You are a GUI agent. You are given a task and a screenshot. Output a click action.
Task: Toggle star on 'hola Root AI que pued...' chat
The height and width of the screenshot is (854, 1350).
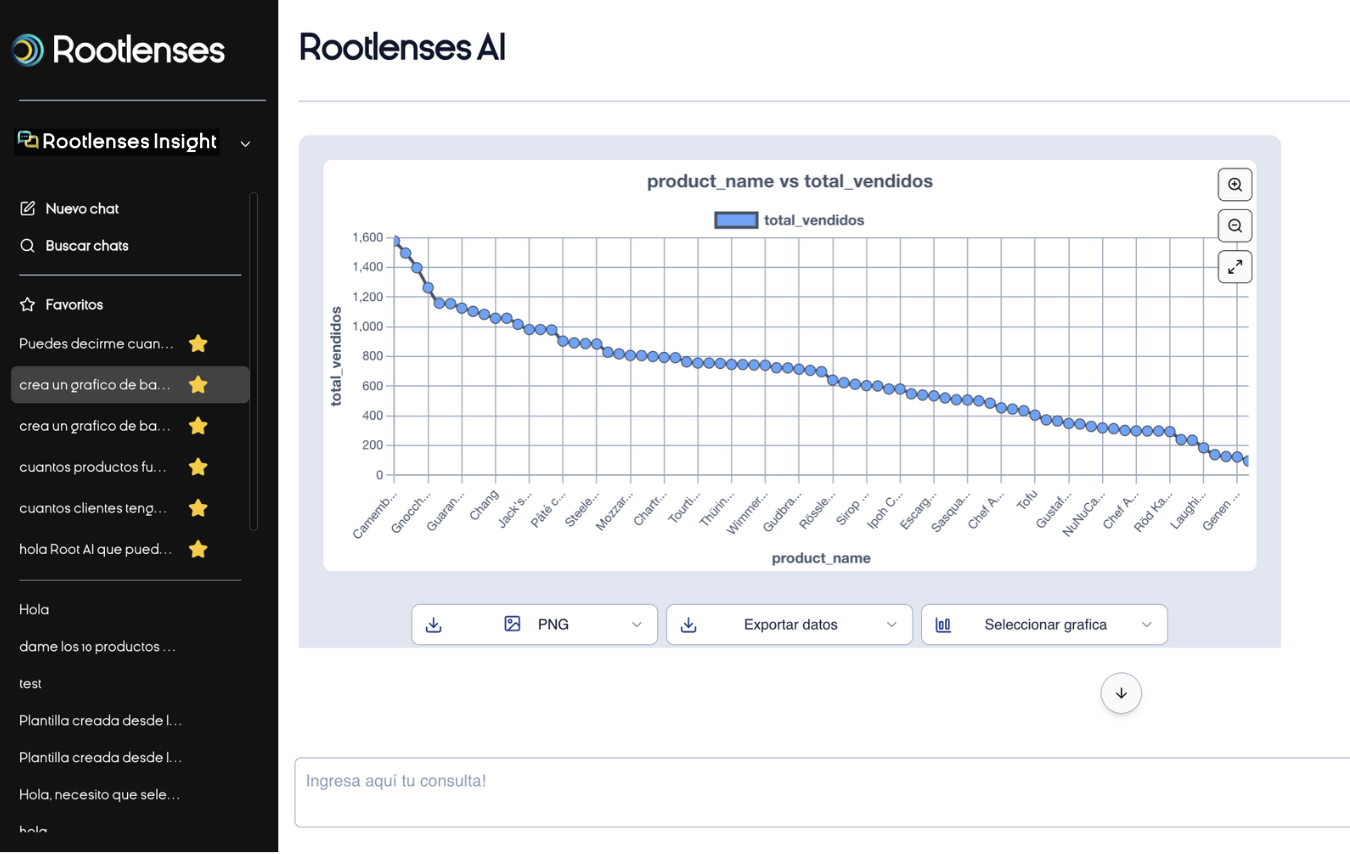click(198, 549)
